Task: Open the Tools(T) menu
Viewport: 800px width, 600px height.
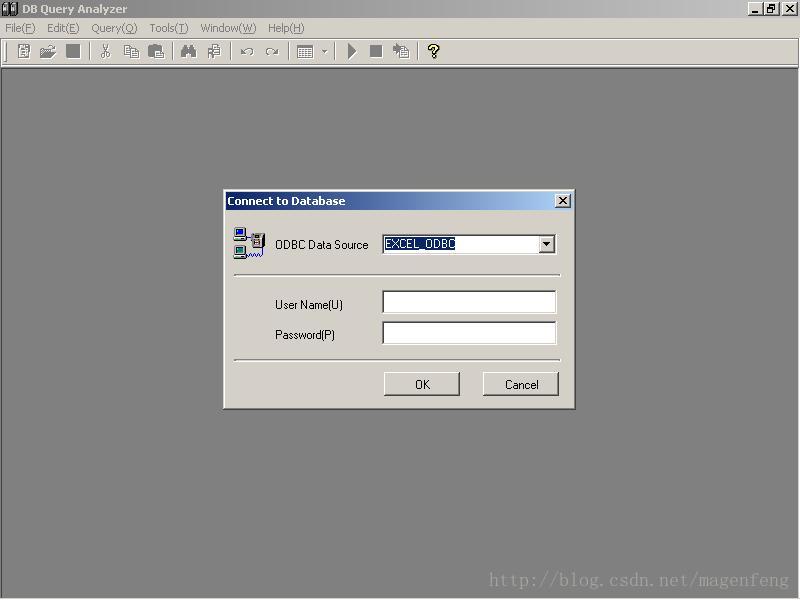Action: pos(169,28)
